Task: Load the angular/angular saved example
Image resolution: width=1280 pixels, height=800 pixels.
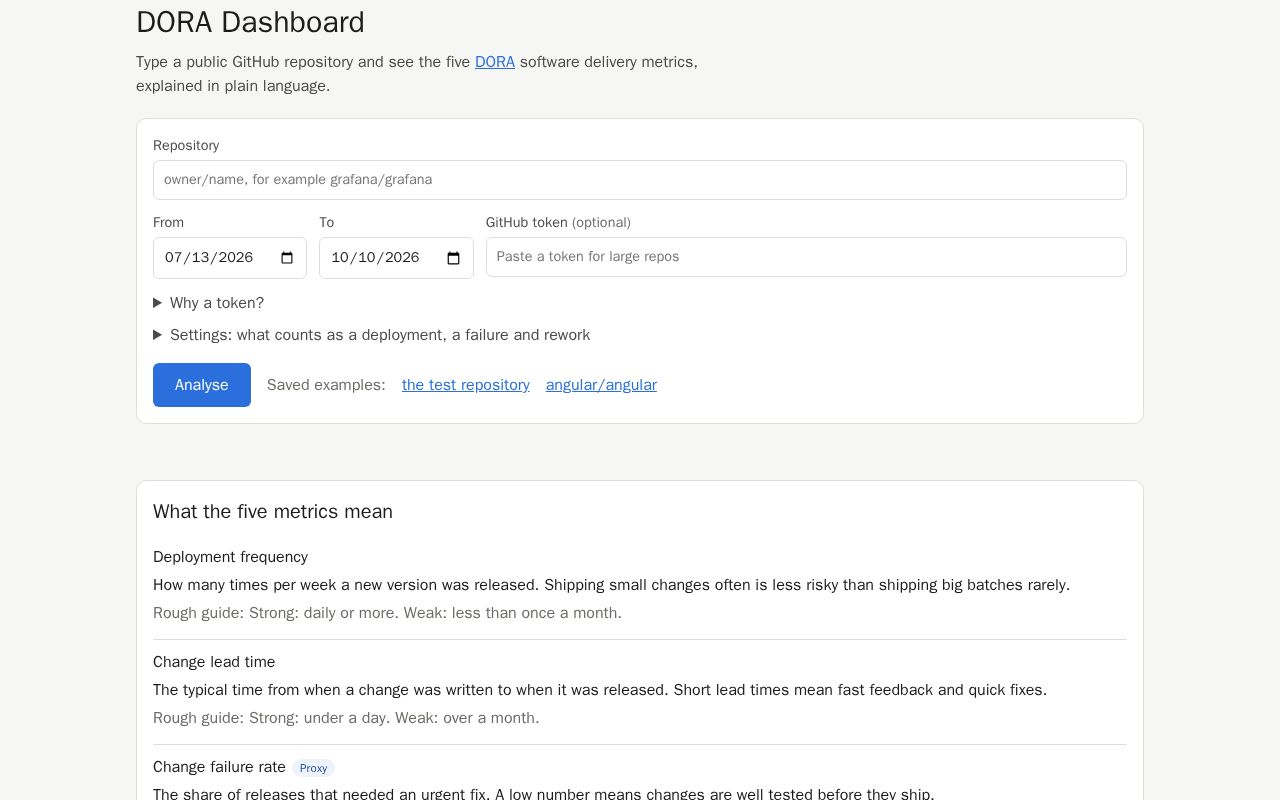Action: click(601, 385)
